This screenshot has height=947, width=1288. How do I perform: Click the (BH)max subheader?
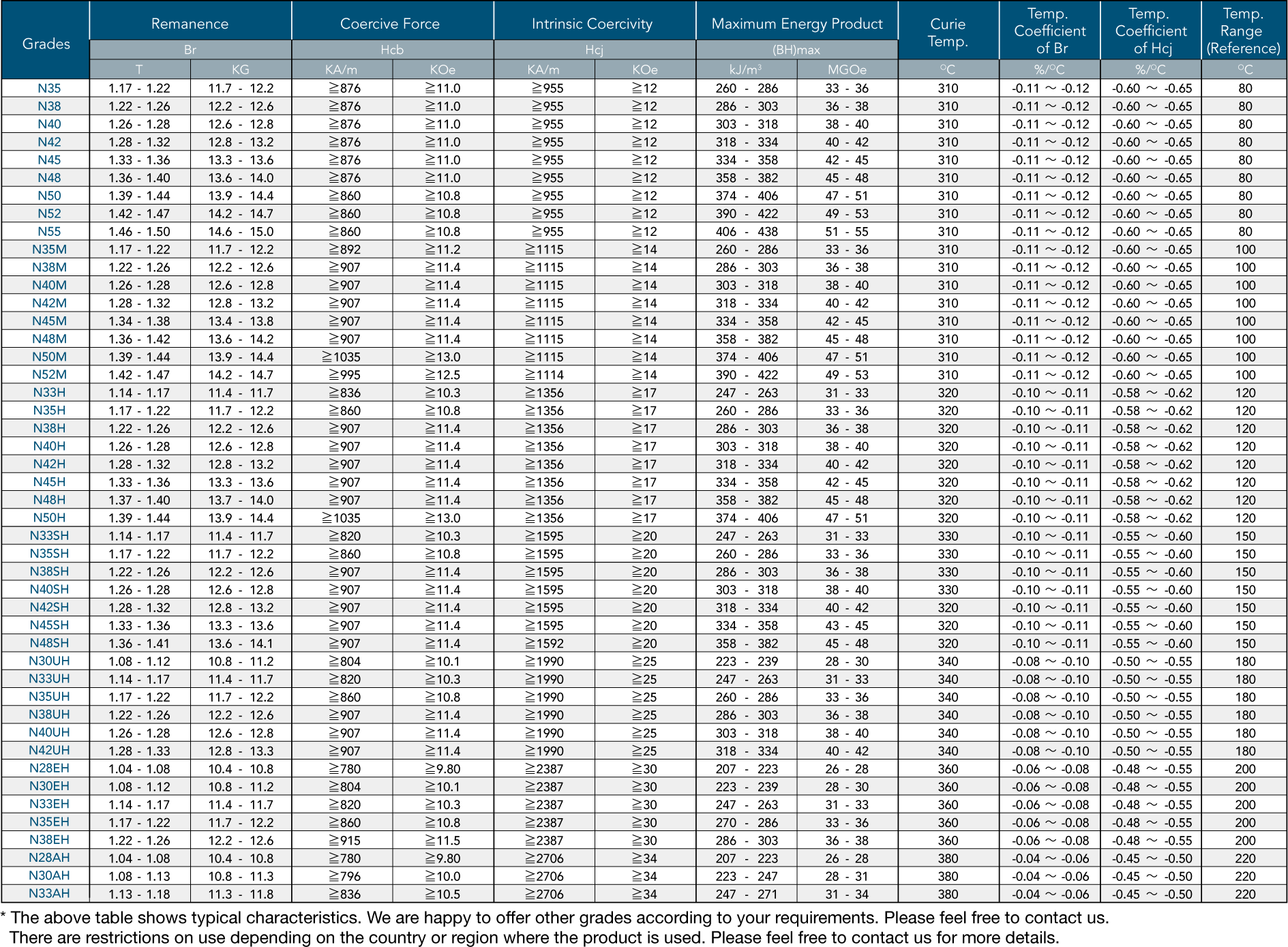(797, 50)
